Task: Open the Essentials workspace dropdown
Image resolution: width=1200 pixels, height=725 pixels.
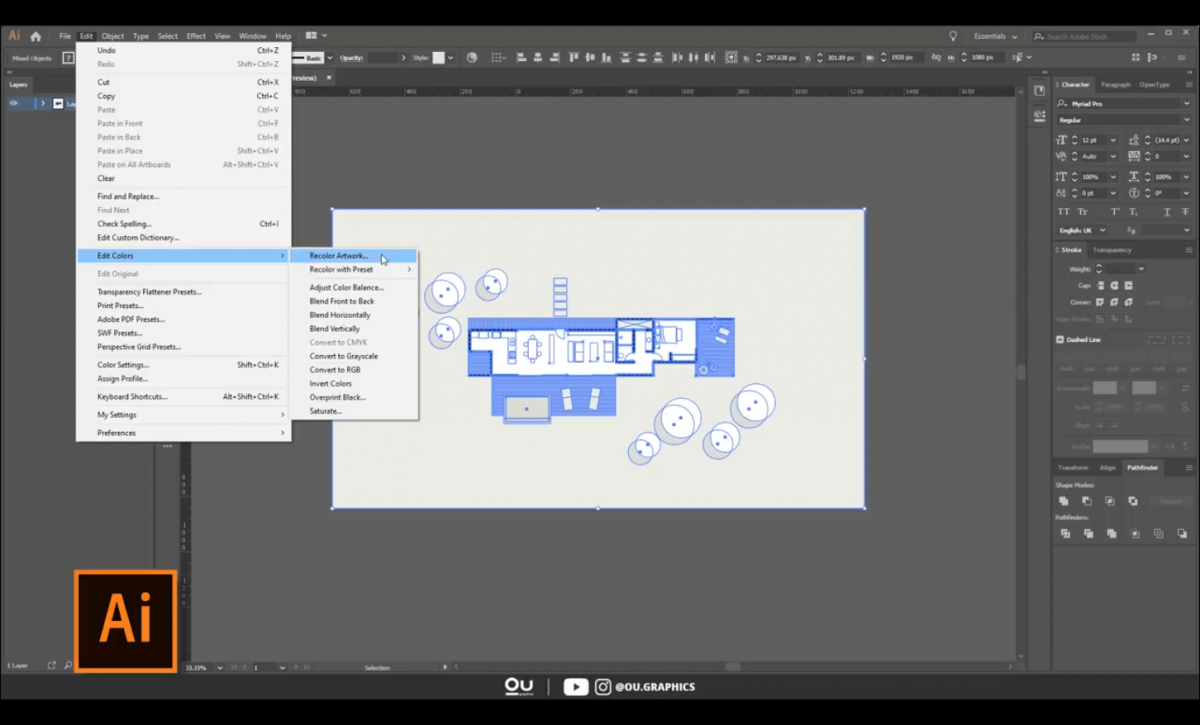Action: pos(996,36)
